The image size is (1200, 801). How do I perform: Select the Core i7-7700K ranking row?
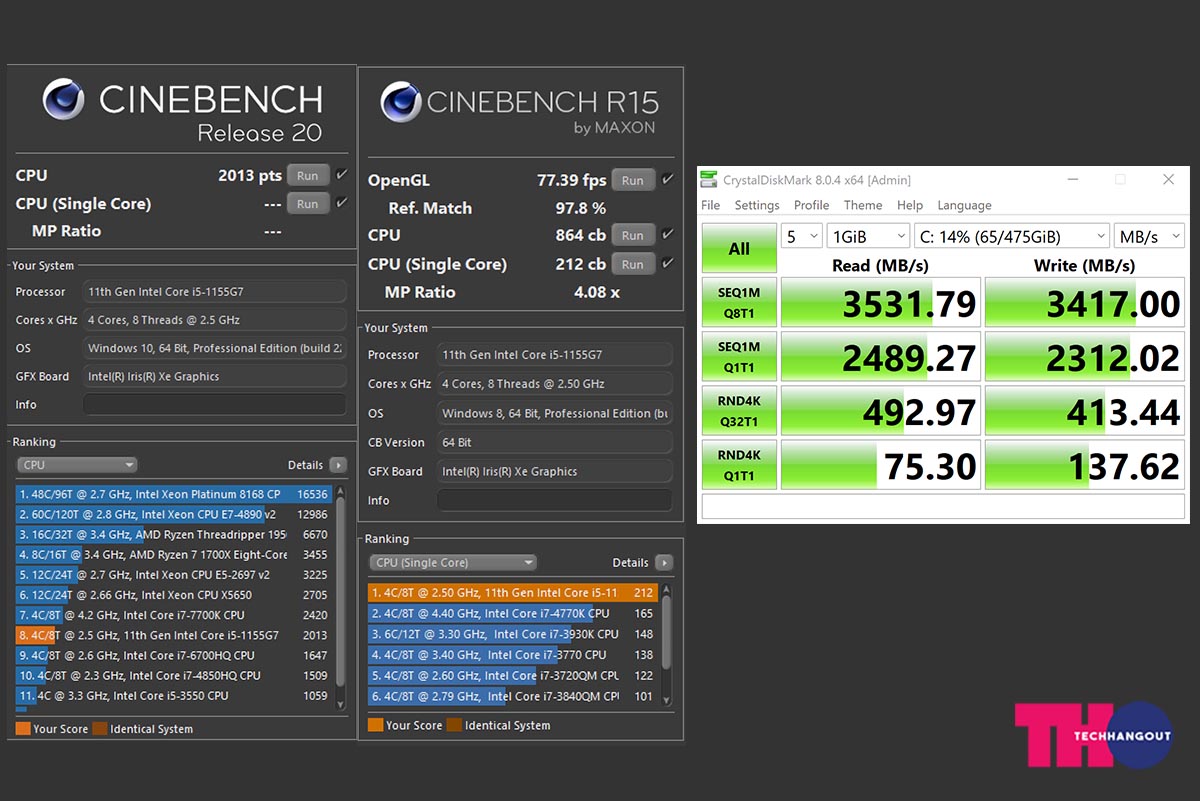(x=173, y=615)
